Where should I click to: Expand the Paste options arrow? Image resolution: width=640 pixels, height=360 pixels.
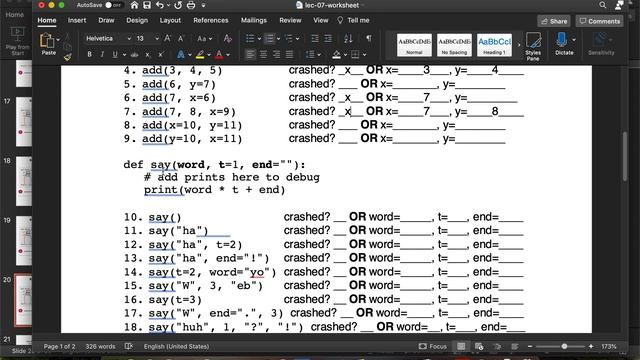(x=58, y=40)
